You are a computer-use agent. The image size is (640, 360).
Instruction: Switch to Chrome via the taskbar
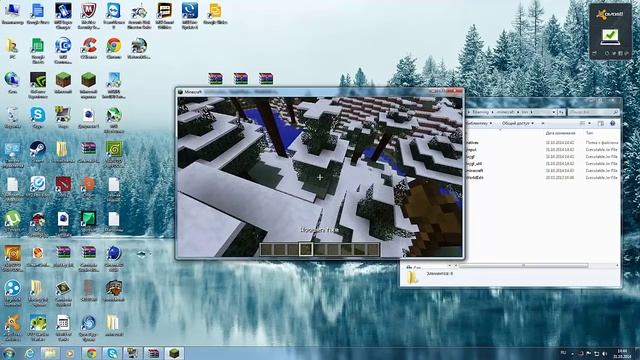91,353
